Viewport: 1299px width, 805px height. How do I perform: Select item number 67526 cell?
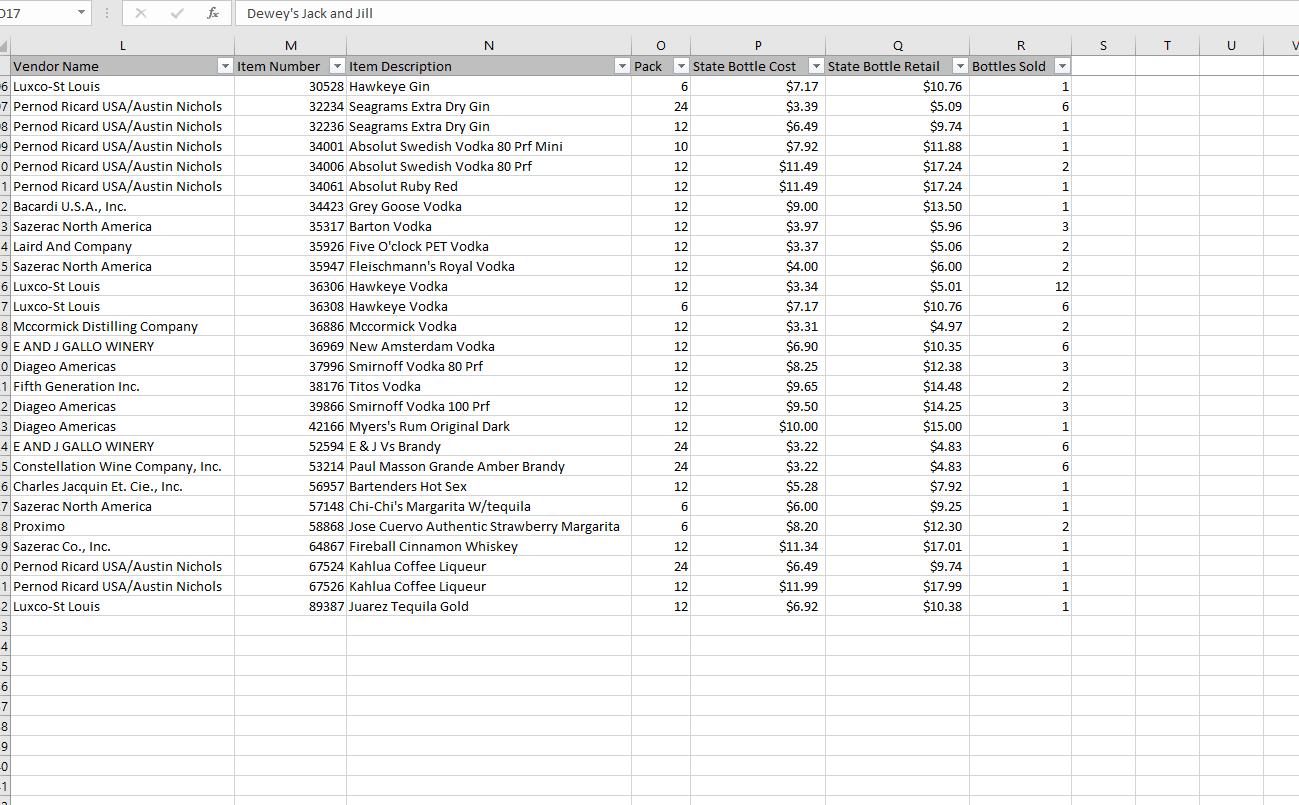pos(291,586)
